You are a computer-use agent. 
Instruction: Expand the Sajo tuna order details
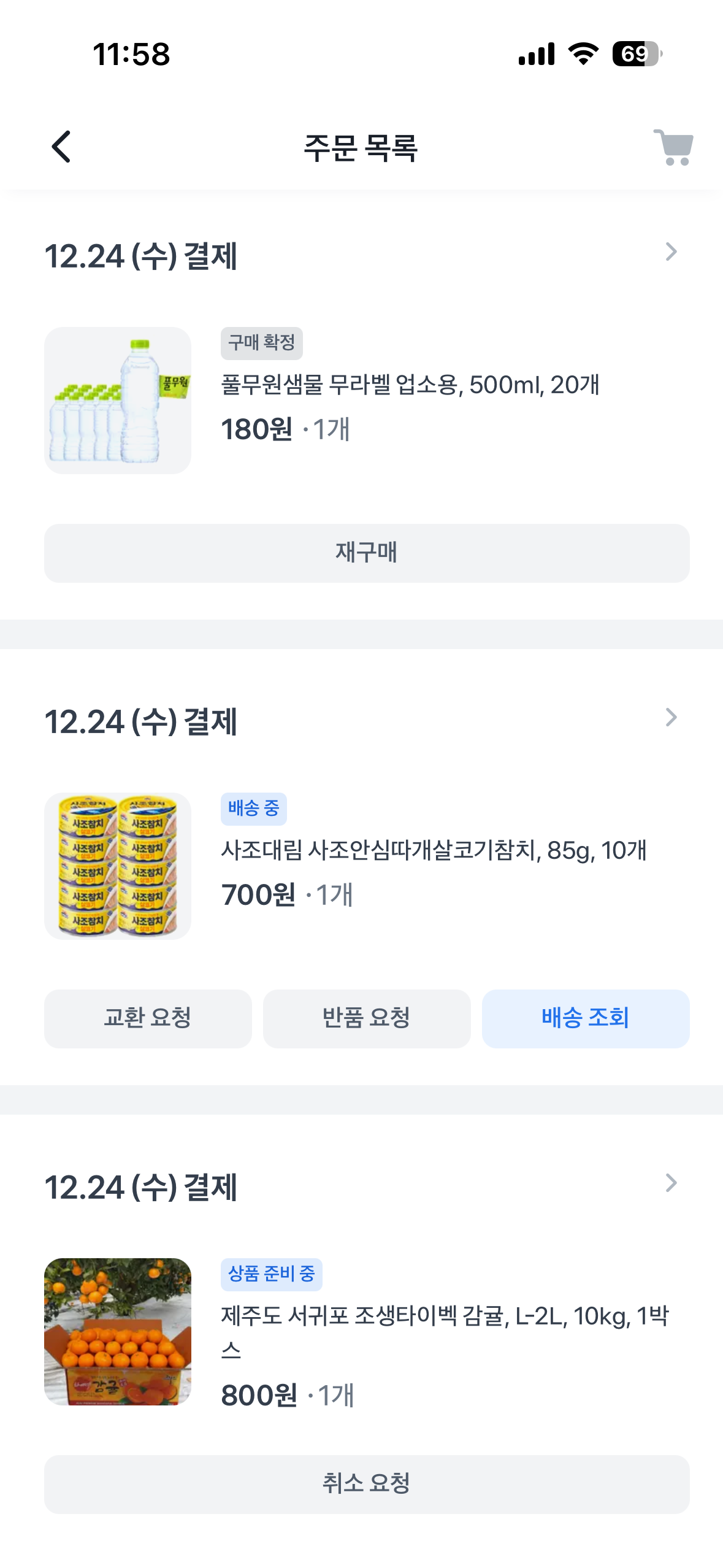tap(671, 718)
